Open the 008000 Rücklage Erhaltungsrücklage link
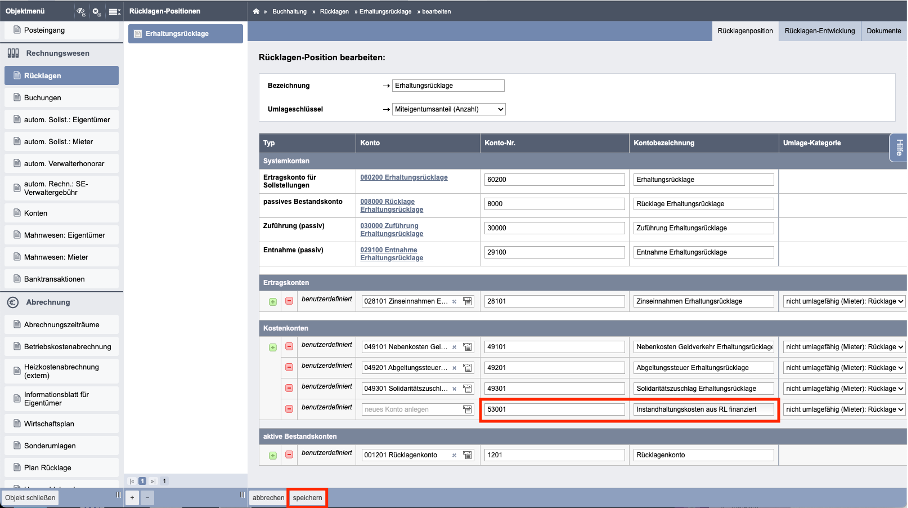Screen dimensions: 908x508 pyautogui.click(x=391, y=206)
